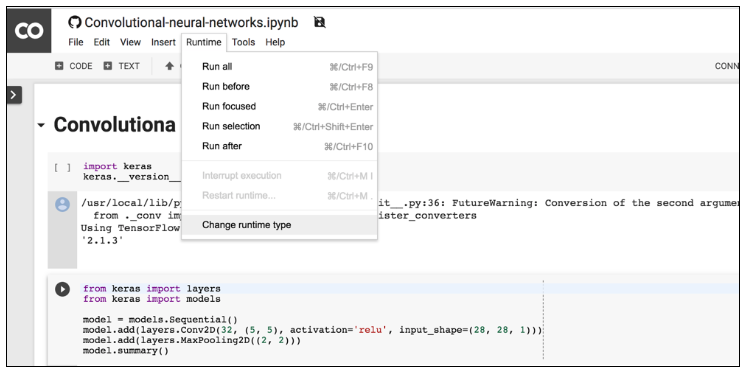Click 'from keras import layers' line
The width and height of the screenshot is (747, 372).
coord(151,289)
